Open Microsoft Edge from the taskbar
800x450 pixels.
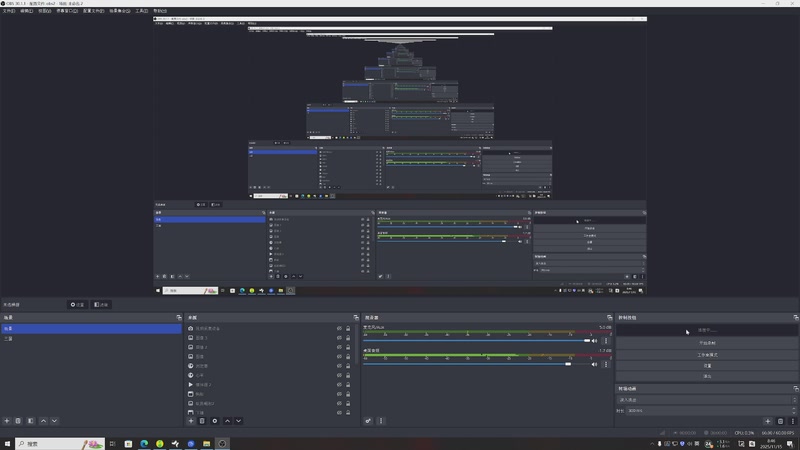pos(144,444)
